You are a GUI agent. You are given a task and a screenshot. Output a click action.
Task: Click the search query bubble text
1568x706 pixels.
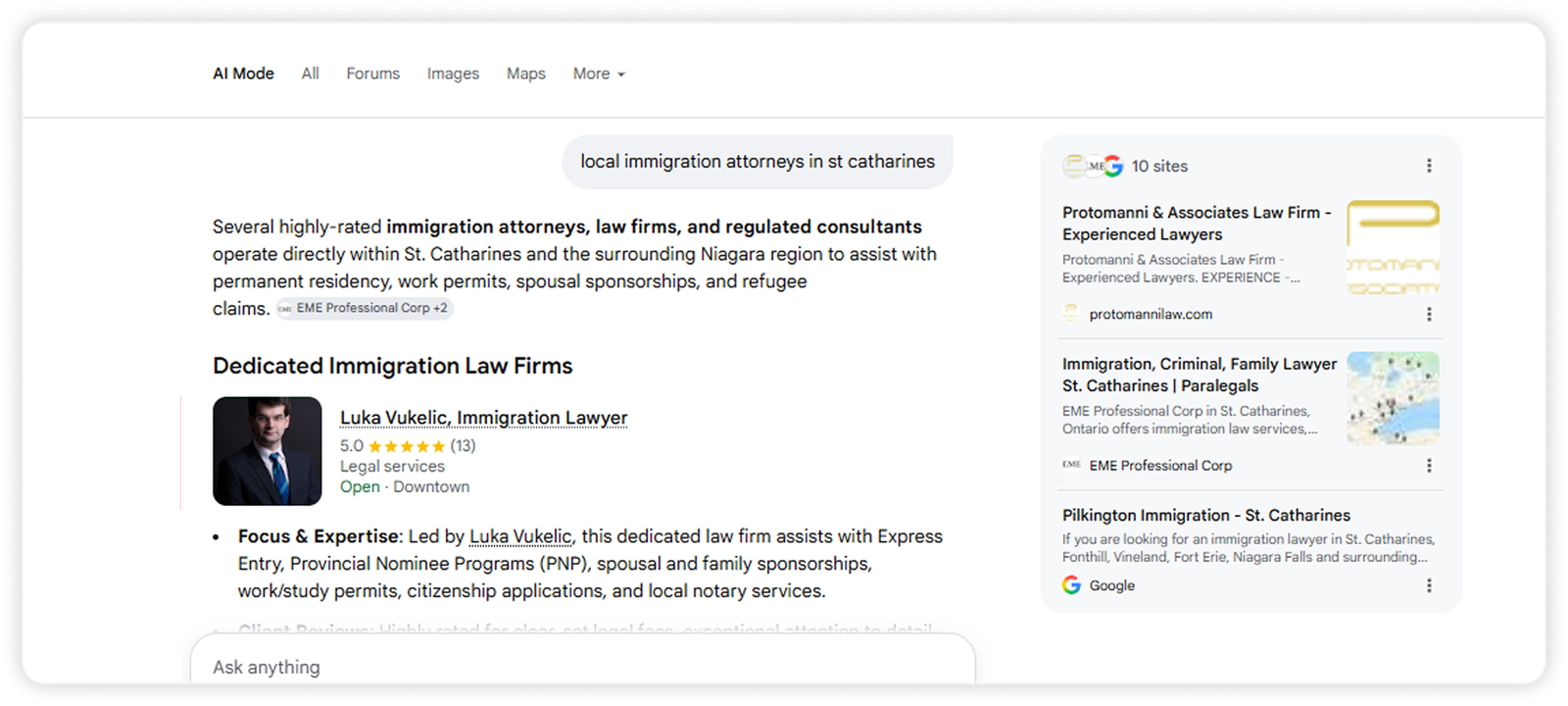tap(758, 162)
